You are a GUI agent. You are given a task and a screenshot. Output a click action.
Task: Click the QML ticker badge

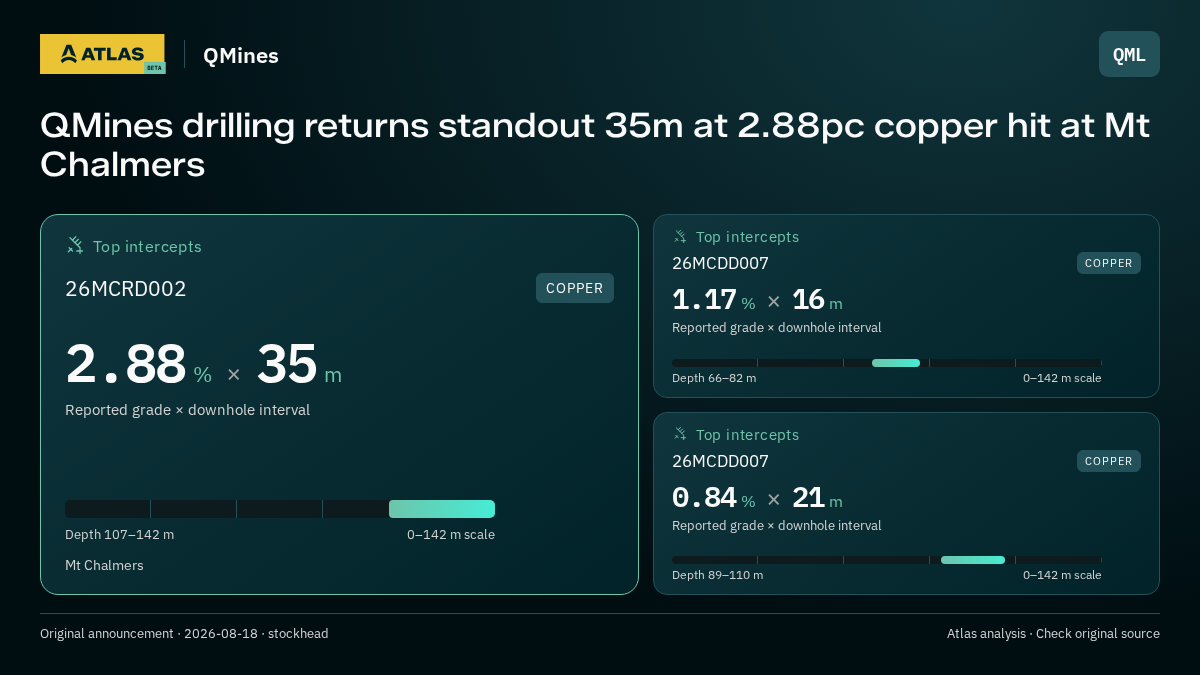[1129, 54]
